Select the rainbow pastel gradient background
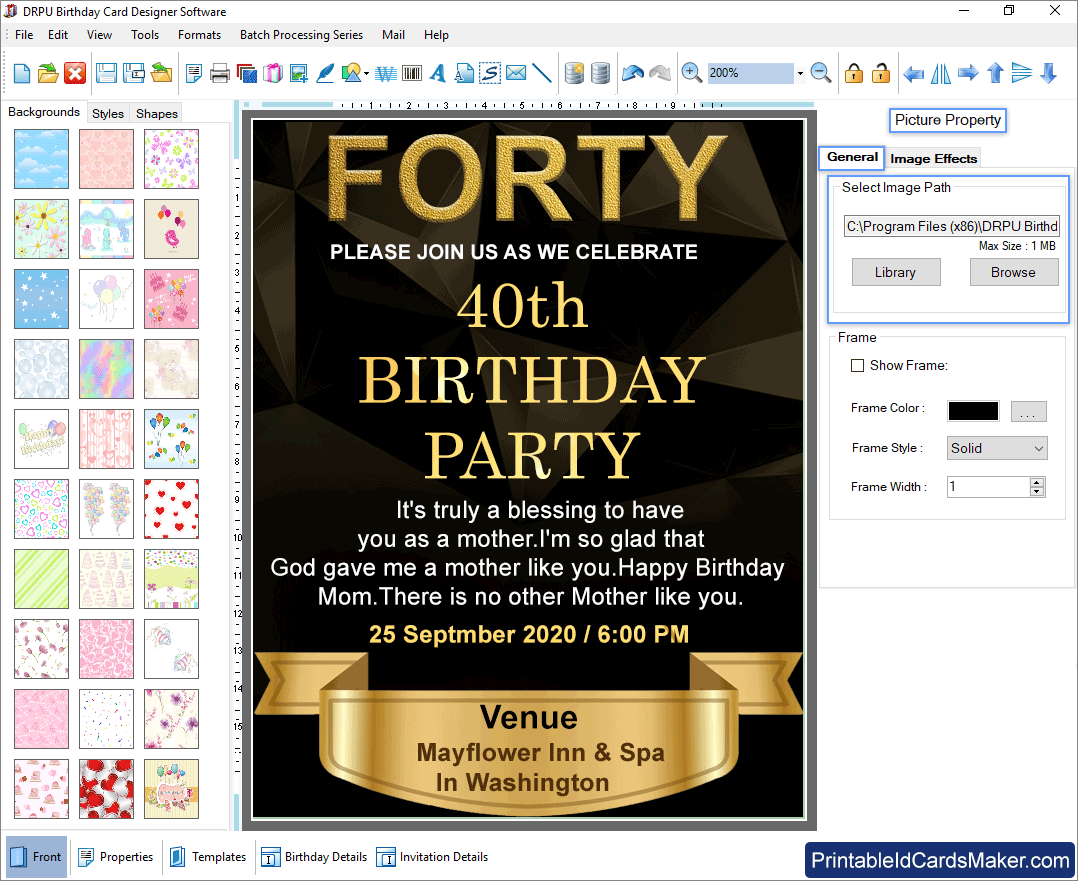This screenshot has width=1078, height=881. pyautogui.click(x=107, y=369)
